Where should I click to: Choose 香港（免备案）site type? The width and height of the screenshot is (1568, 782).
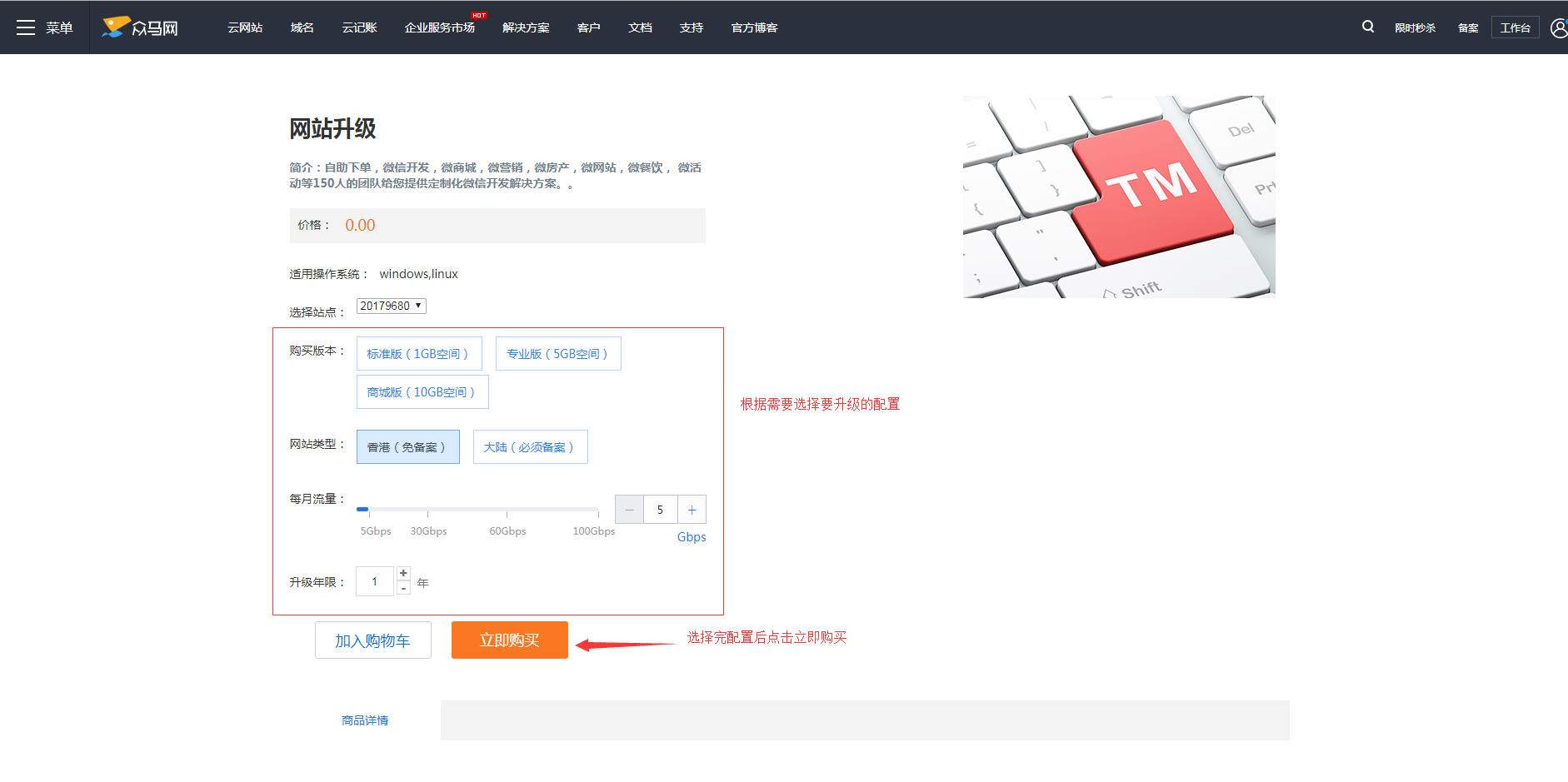point(407,447)
